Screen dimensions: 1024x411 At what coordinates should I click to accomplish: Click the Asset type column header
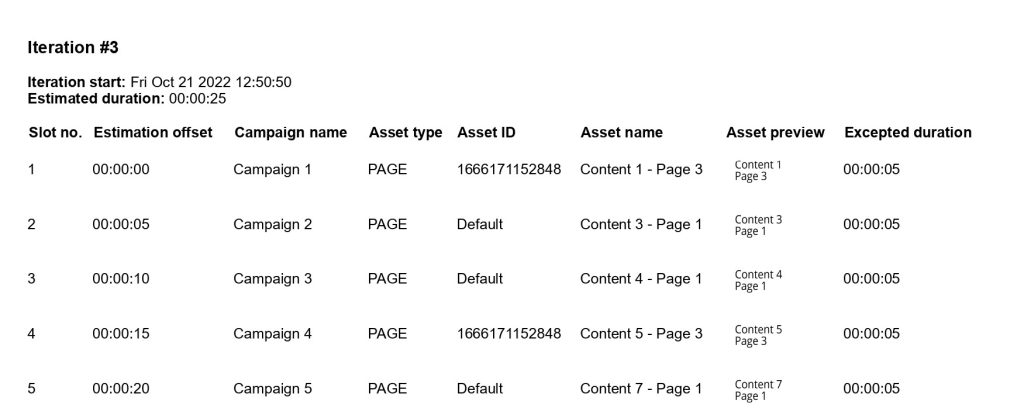[x=405, y=133]
